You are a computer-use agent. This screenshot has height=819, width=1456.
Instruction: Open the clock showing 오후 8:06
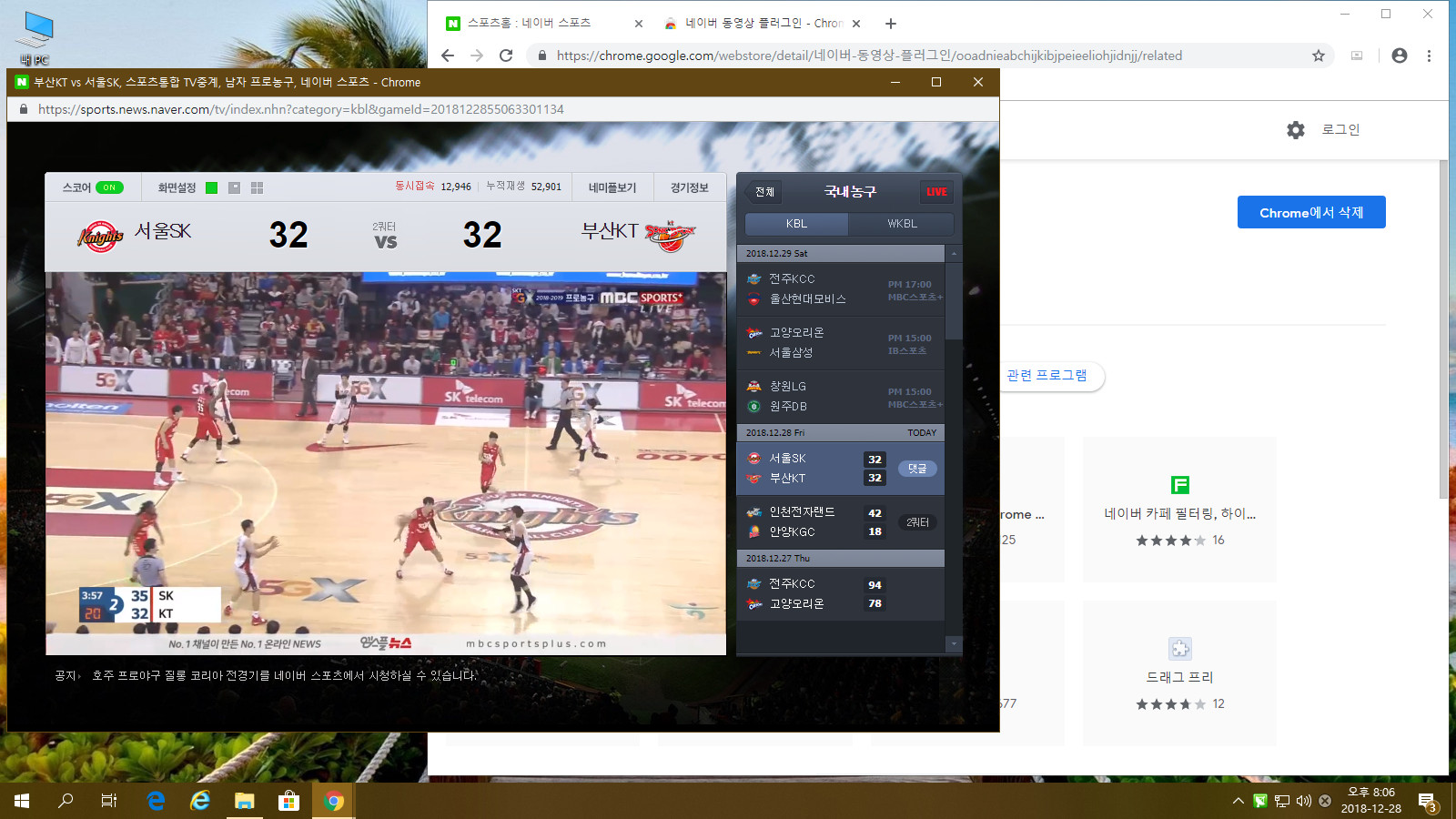[1370, 801]
